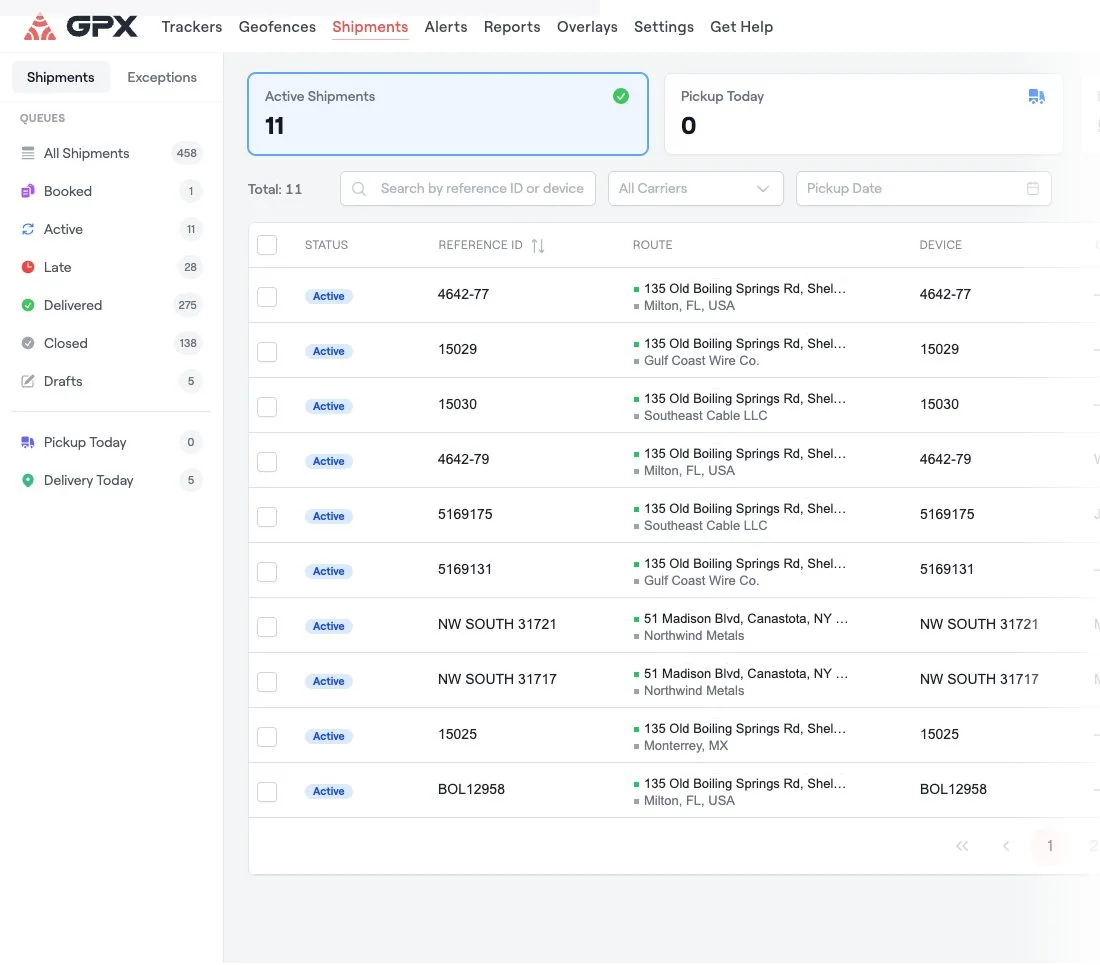Open the Trackers menu
This screenshot has height=965, width=1100.
coord(192,27)
